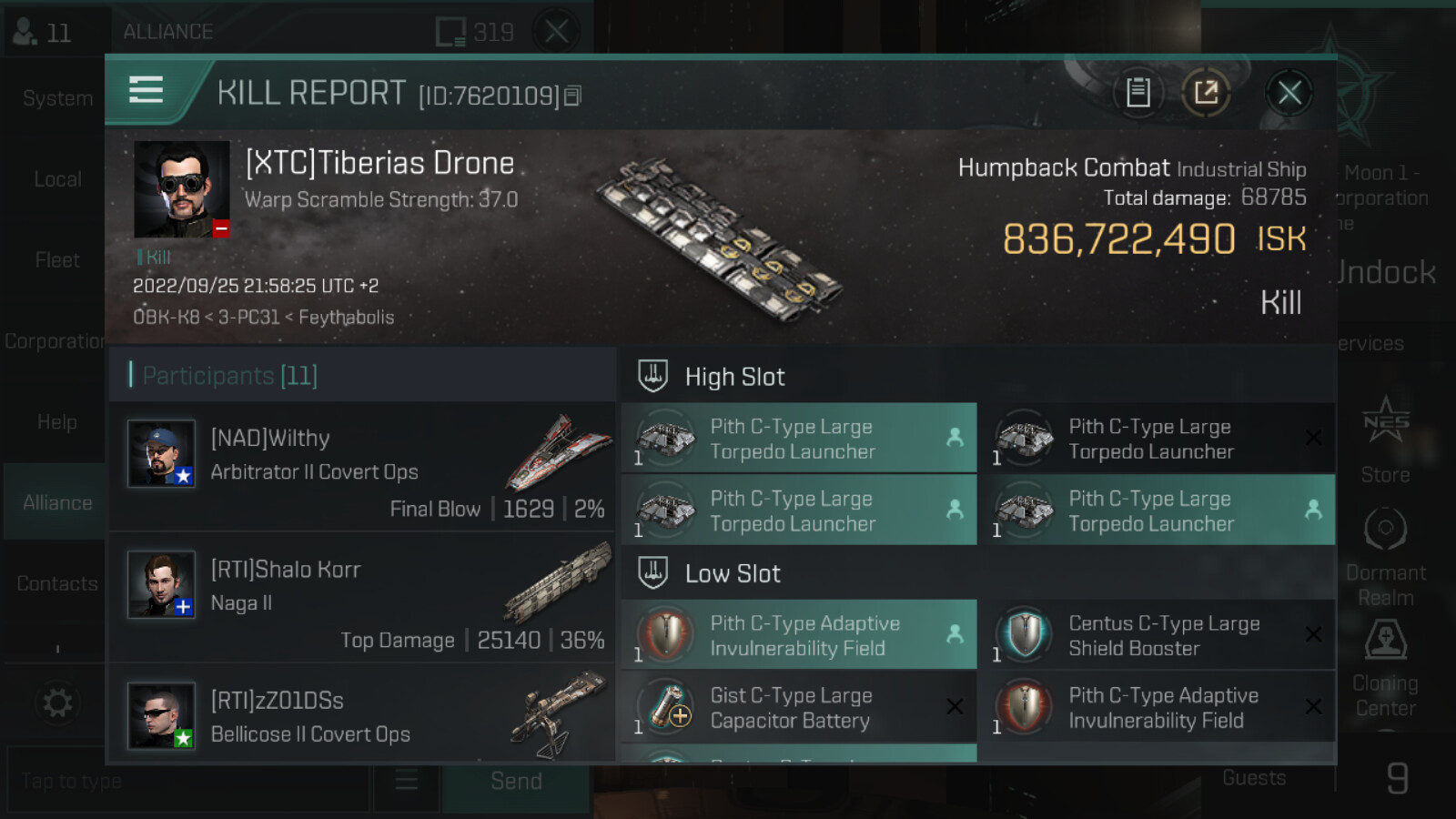Share the kill report externally
This screenshot has height=819, width=1456.
[x=1206, y=92]
